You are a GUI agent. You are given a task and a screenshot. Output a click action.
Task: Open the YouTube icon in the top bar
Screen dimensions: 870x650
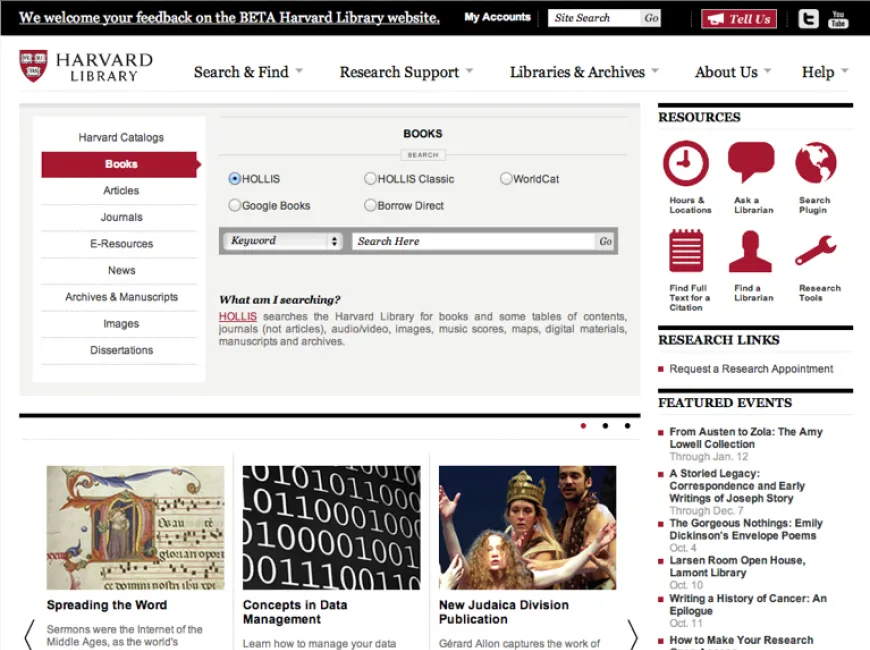pyautogui.click(x=838, y=19)
